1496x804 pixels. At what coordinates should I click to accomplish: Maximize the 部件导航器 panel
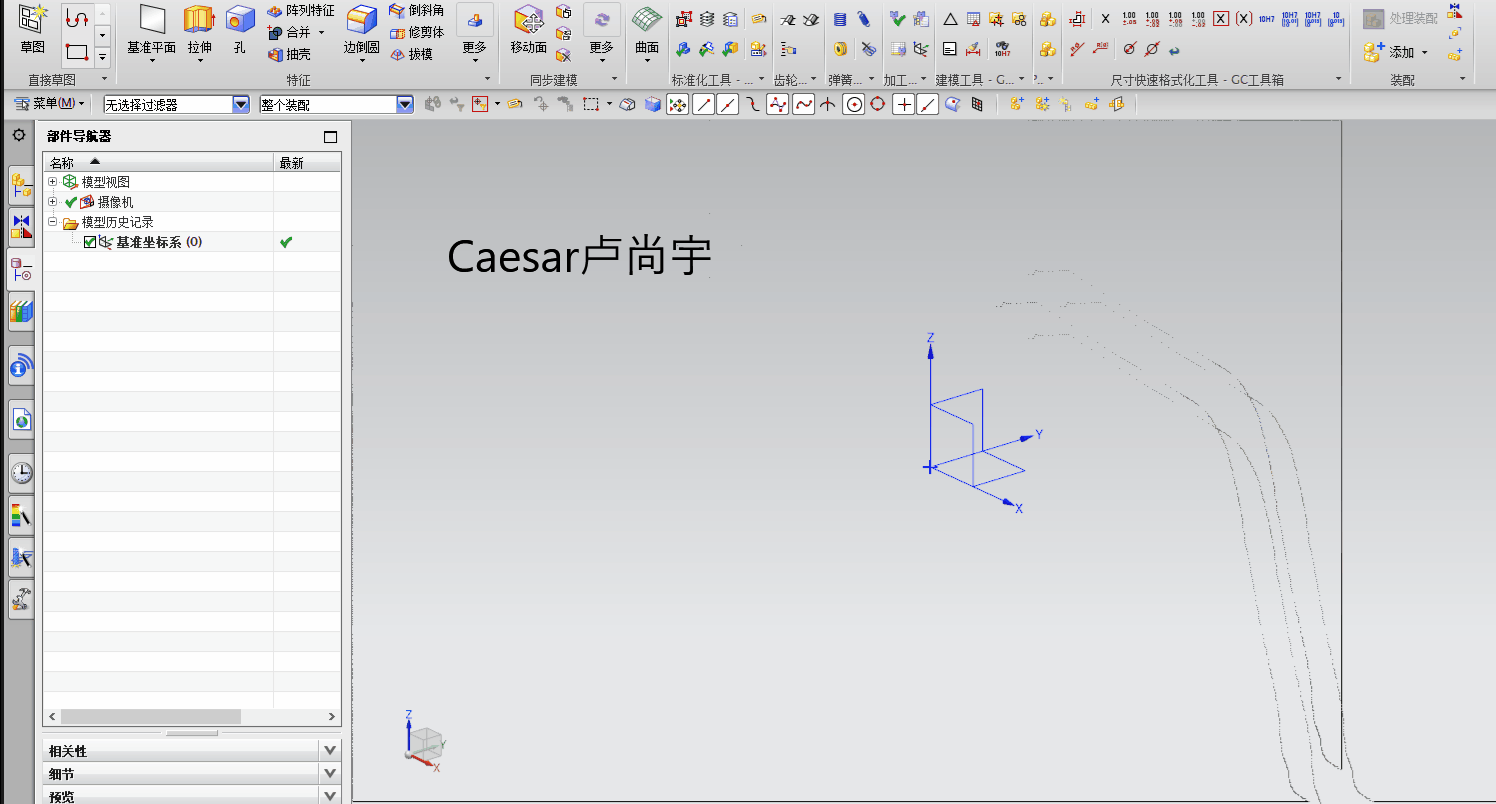pyautogui.click(x=331, y=137)
